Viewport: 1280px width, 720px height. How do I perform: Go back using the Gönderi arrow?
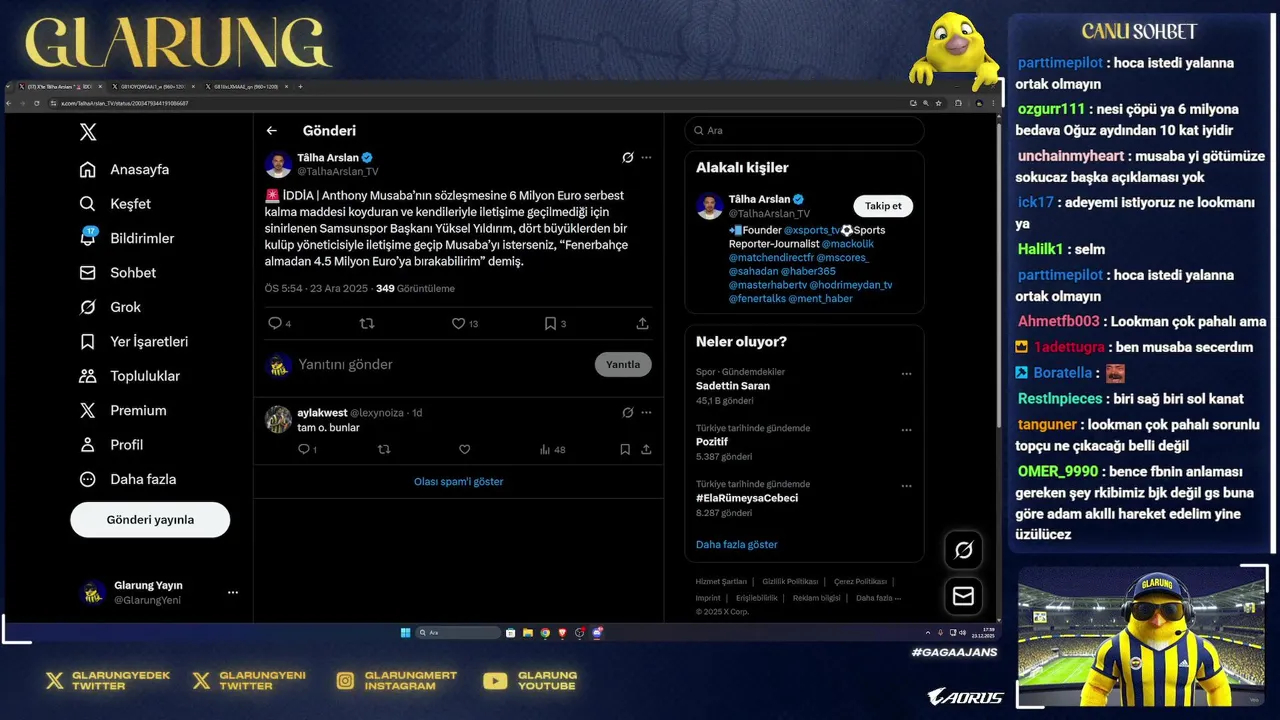point(271,131)
